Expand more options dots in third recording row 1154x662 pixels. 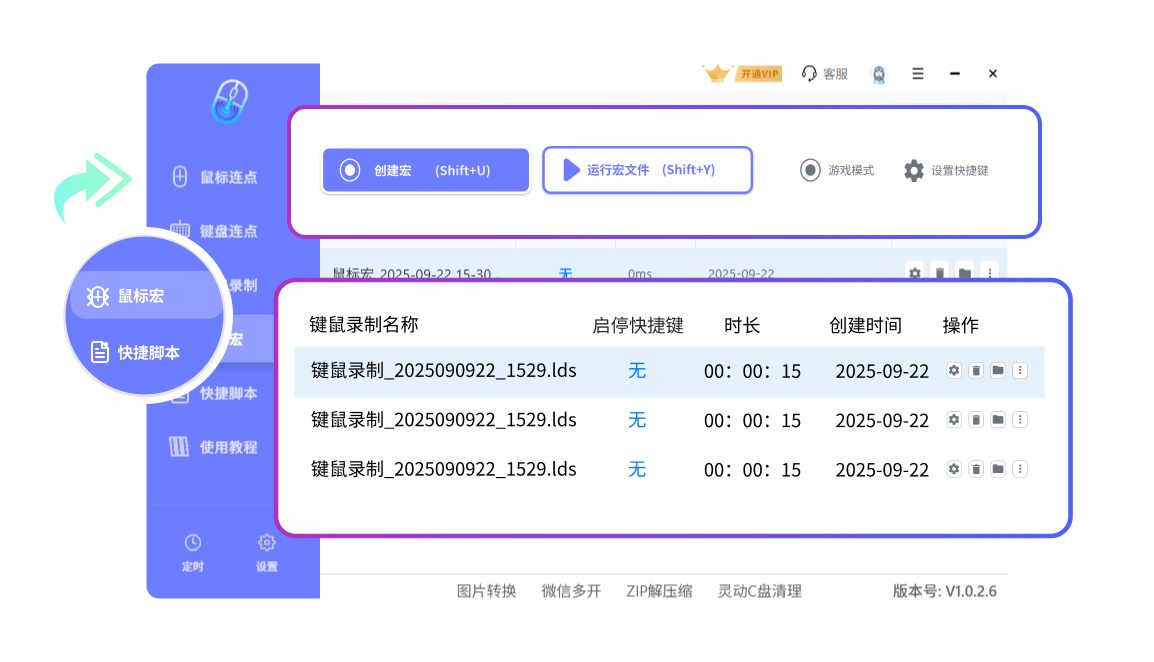[1020, 469]
